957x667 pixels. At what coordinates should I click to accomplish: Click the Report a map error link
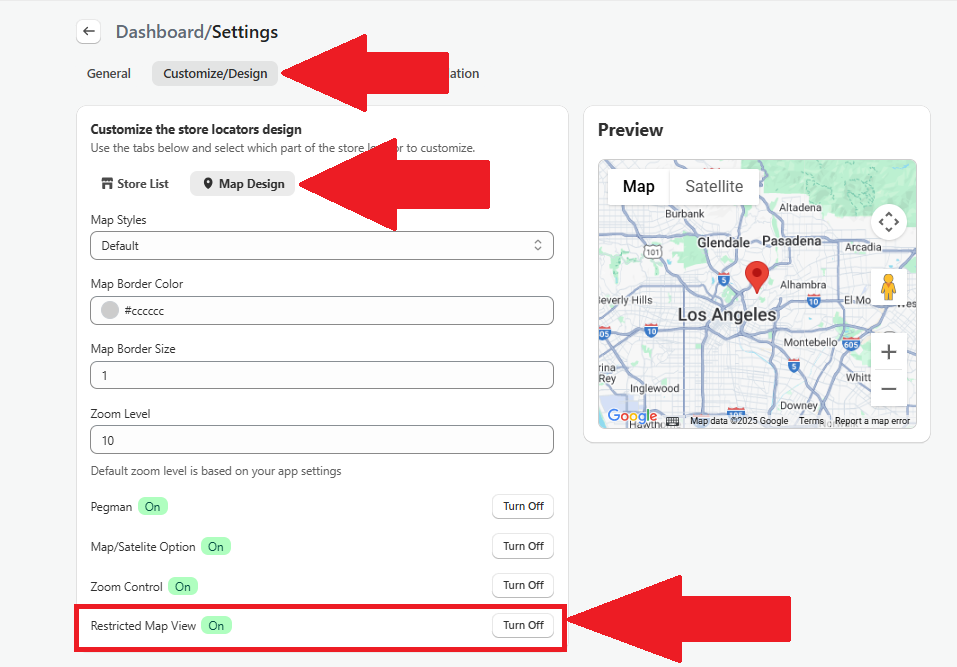(x=872, y=421)
